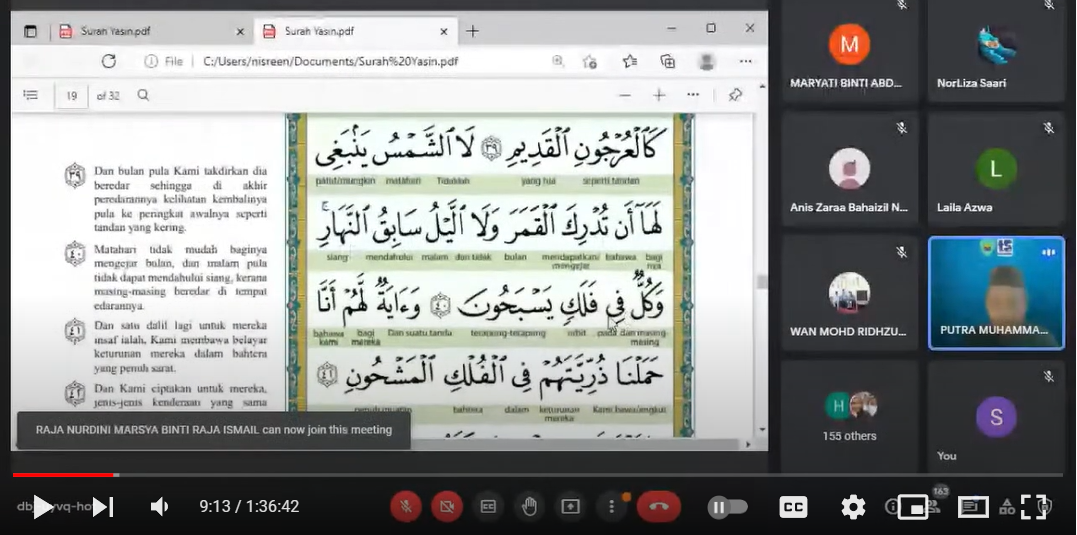The width and height of the screenshot is (1077, 535).
Task: Search within the PDF document
Action: 143,96
